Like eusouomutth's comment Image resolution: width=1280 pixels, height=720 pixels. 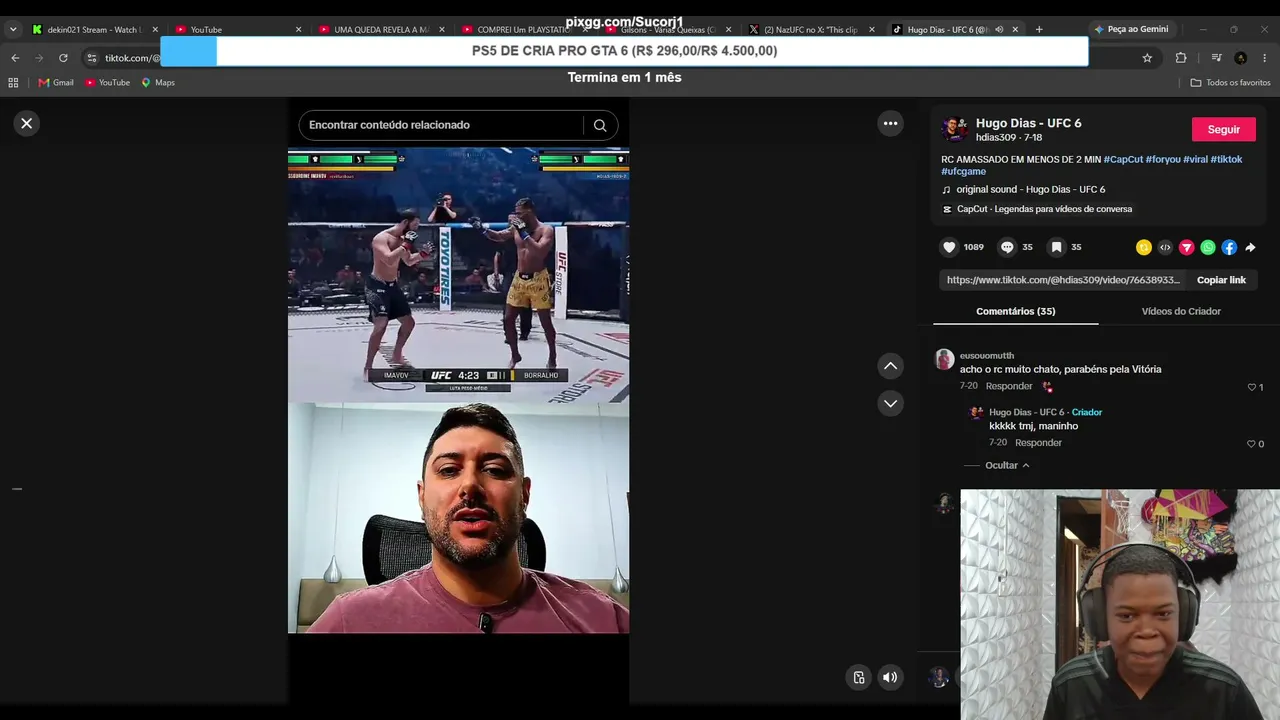coord(1251,387)
